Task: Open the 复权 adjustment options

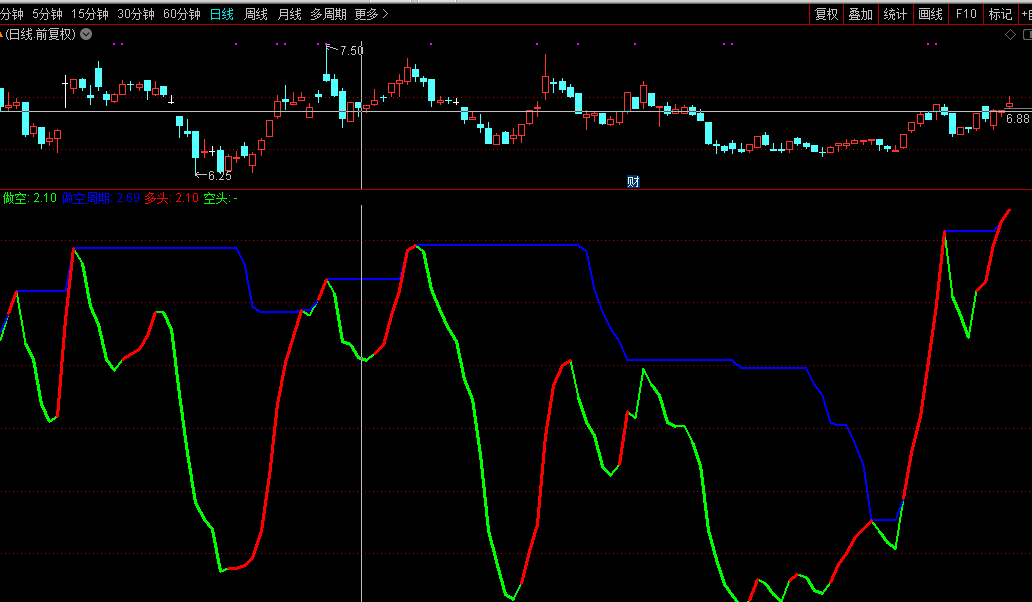Action: pos(826,14)
